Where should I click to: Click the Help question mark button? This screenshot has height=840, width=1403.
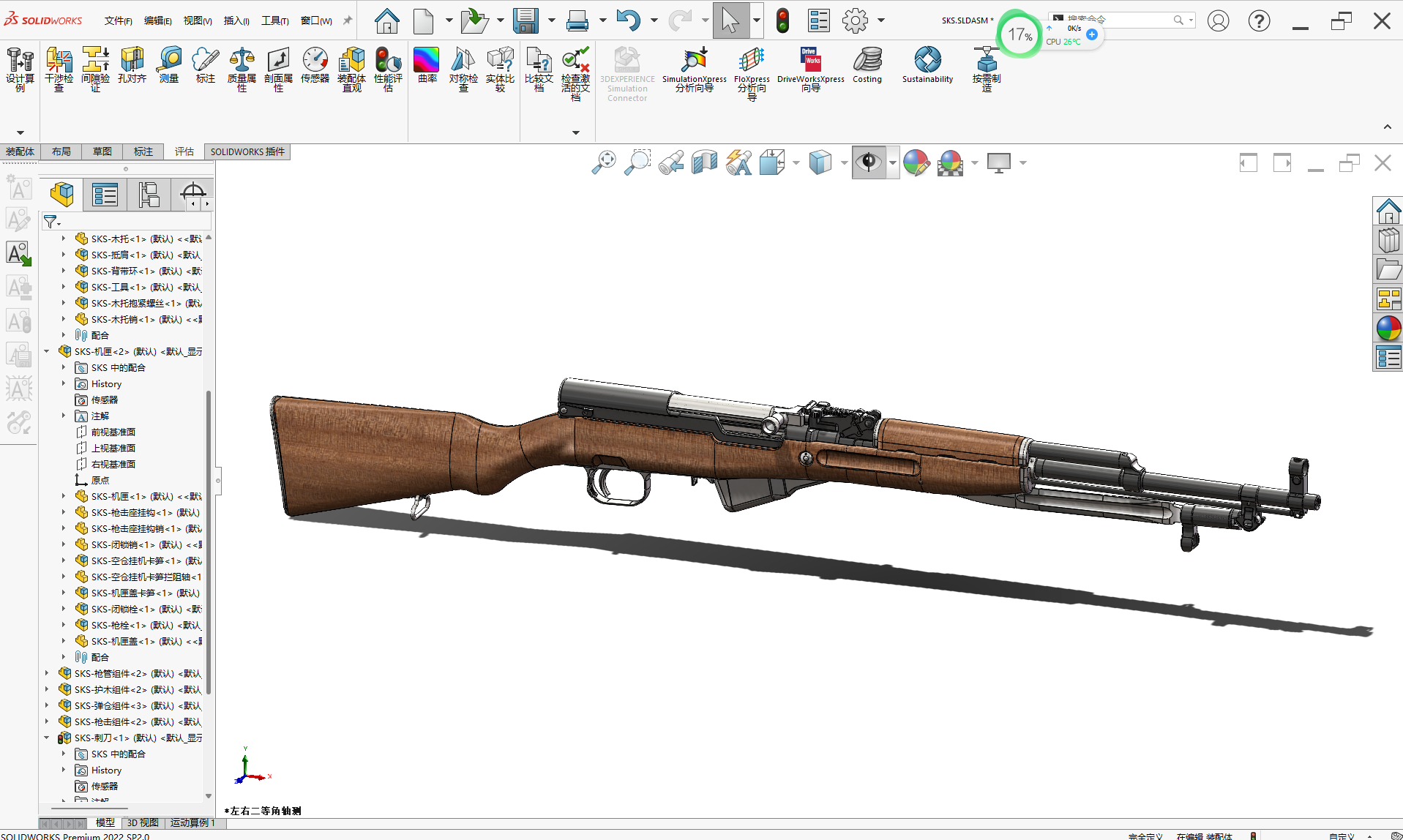(x=1259, y=20)
